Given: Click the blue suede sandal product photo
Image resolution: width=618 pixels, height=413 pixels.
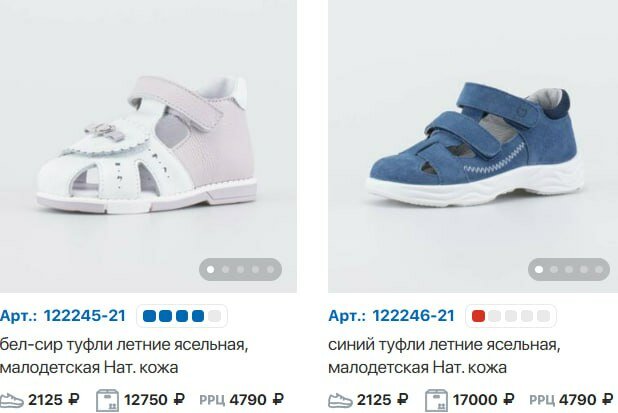Looking at the screenshot, I should coord(473,146).
